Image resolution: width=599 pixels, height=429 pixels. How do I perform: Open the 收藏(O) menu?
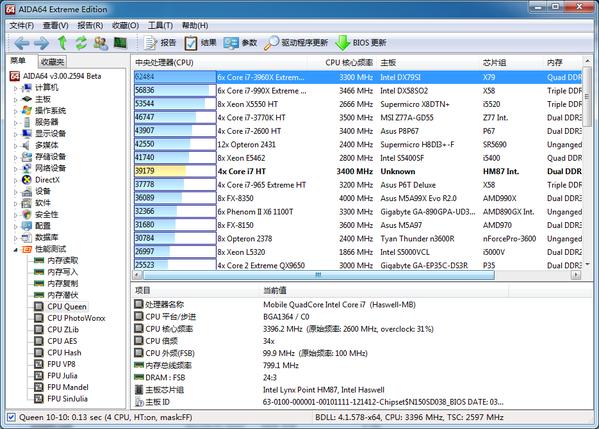125,26
